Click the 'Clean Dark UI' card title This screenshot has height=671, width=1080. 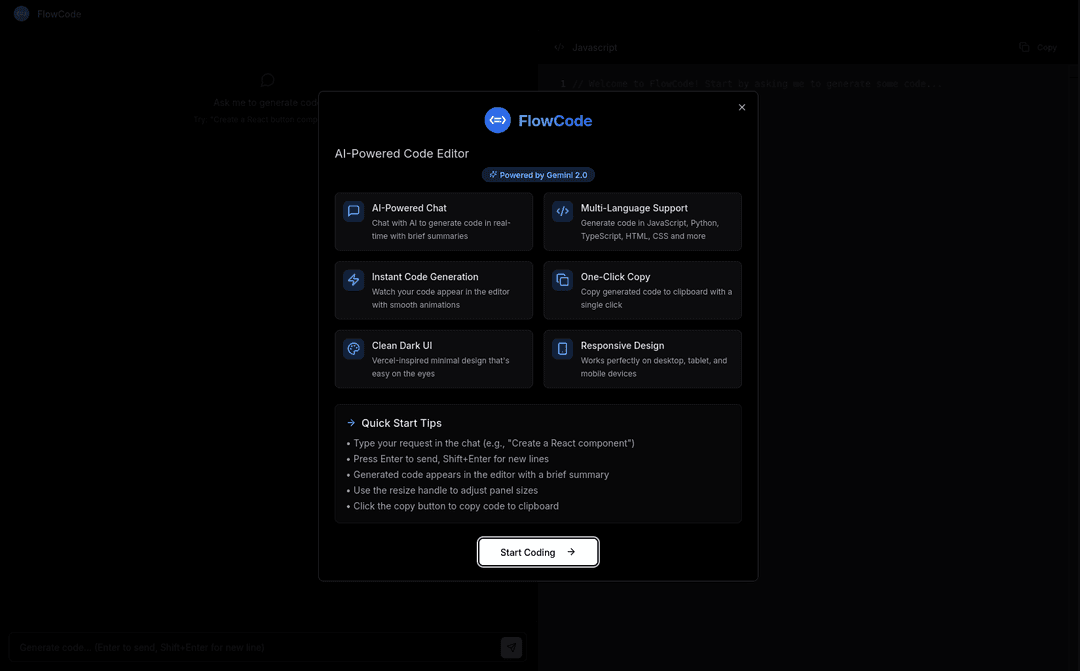(402, 346)
